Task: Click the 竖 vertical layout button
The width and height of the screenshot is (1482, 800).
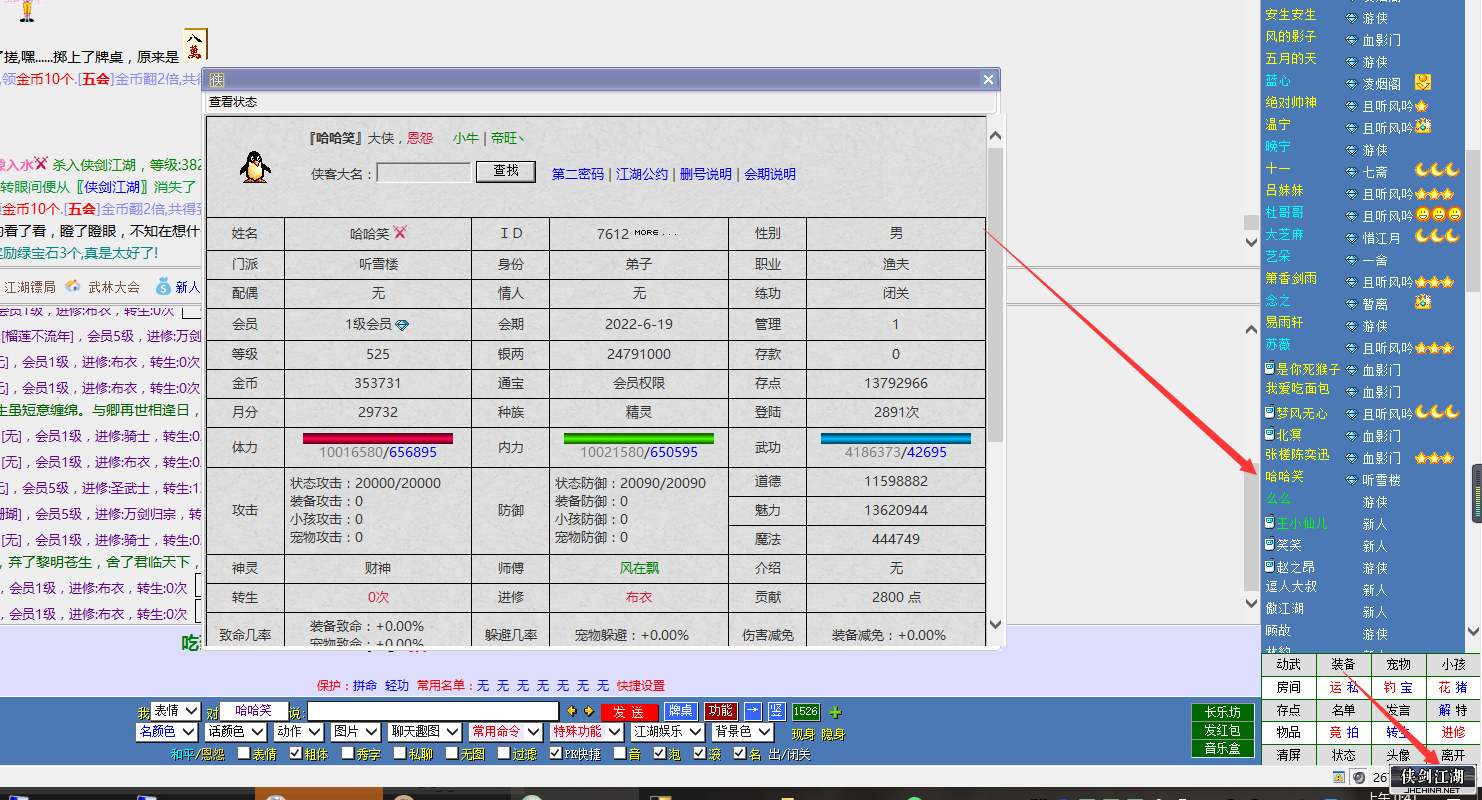Action: pos(777,711)
